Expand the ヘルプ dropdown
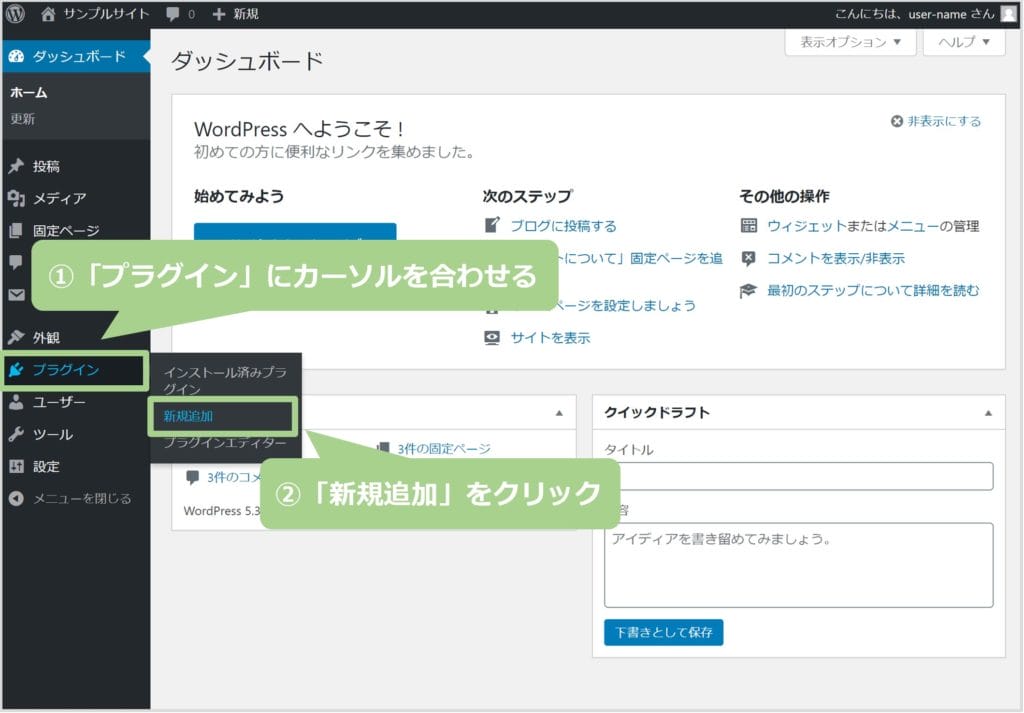Viewport: 1024px width, 713px height. pos(964,42)
